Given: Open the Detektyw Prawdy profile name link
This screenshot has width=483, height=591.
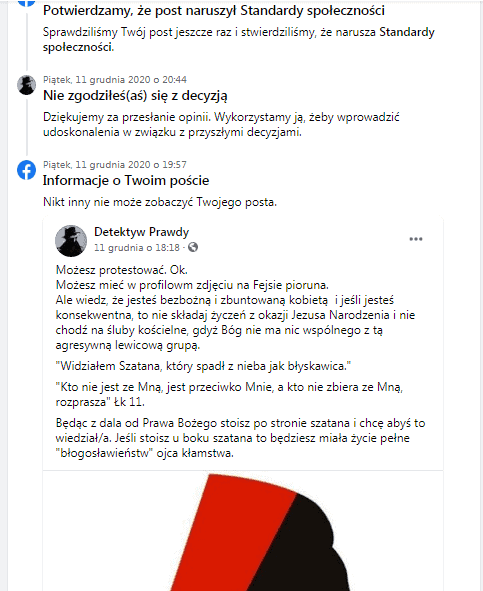Looking at the screenshot, I should [141, 232].
